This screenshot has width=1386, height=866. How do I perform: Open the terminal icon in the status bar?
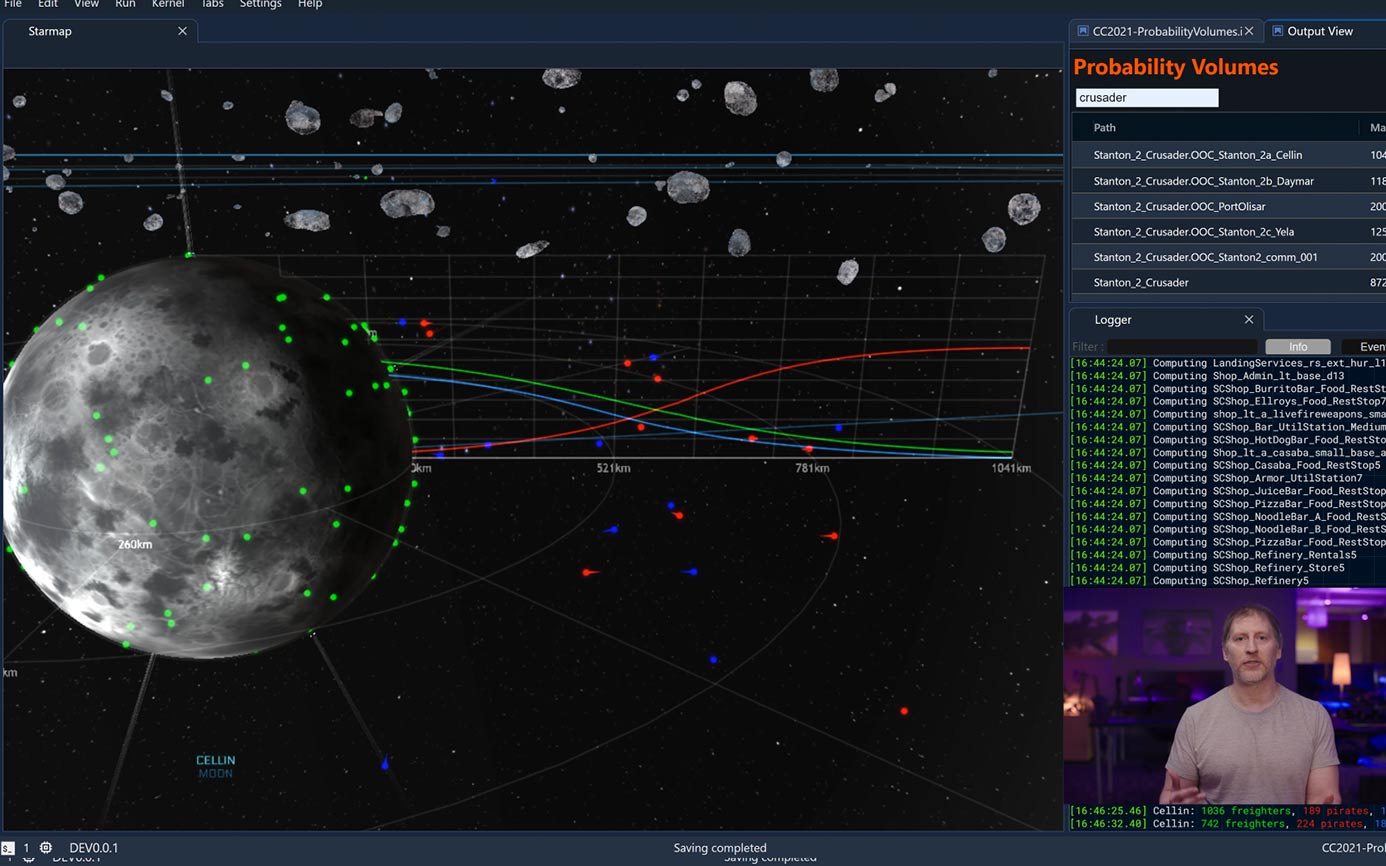pyautogui.click(x=8, y=848)
